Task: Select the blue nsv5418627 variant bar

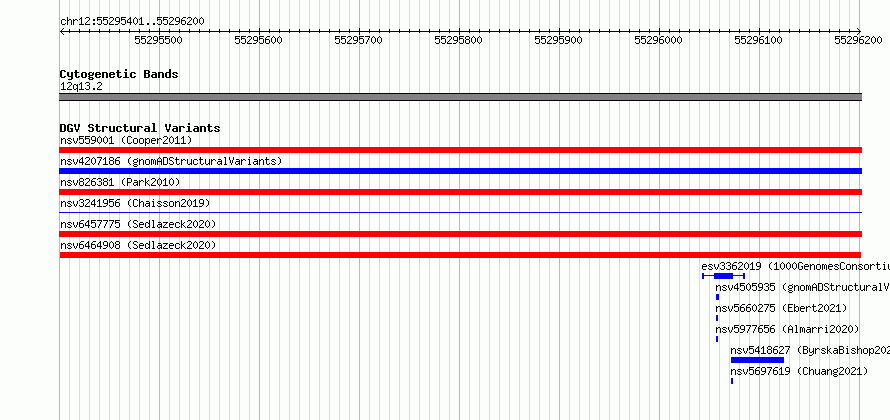Action: (x=757, y=360)
